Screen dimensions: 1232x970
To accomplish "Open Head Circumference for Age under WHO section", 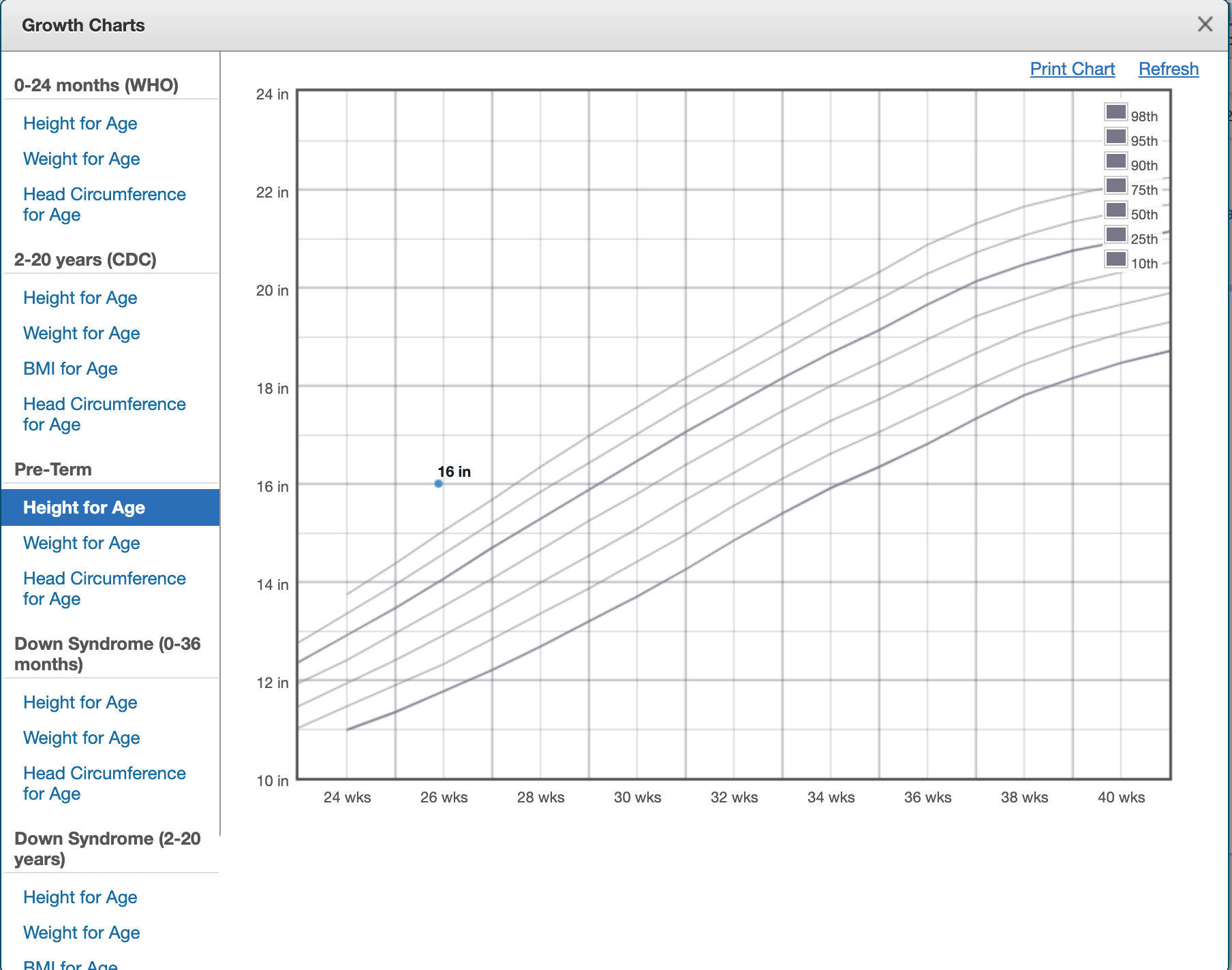I will [104, 204].
